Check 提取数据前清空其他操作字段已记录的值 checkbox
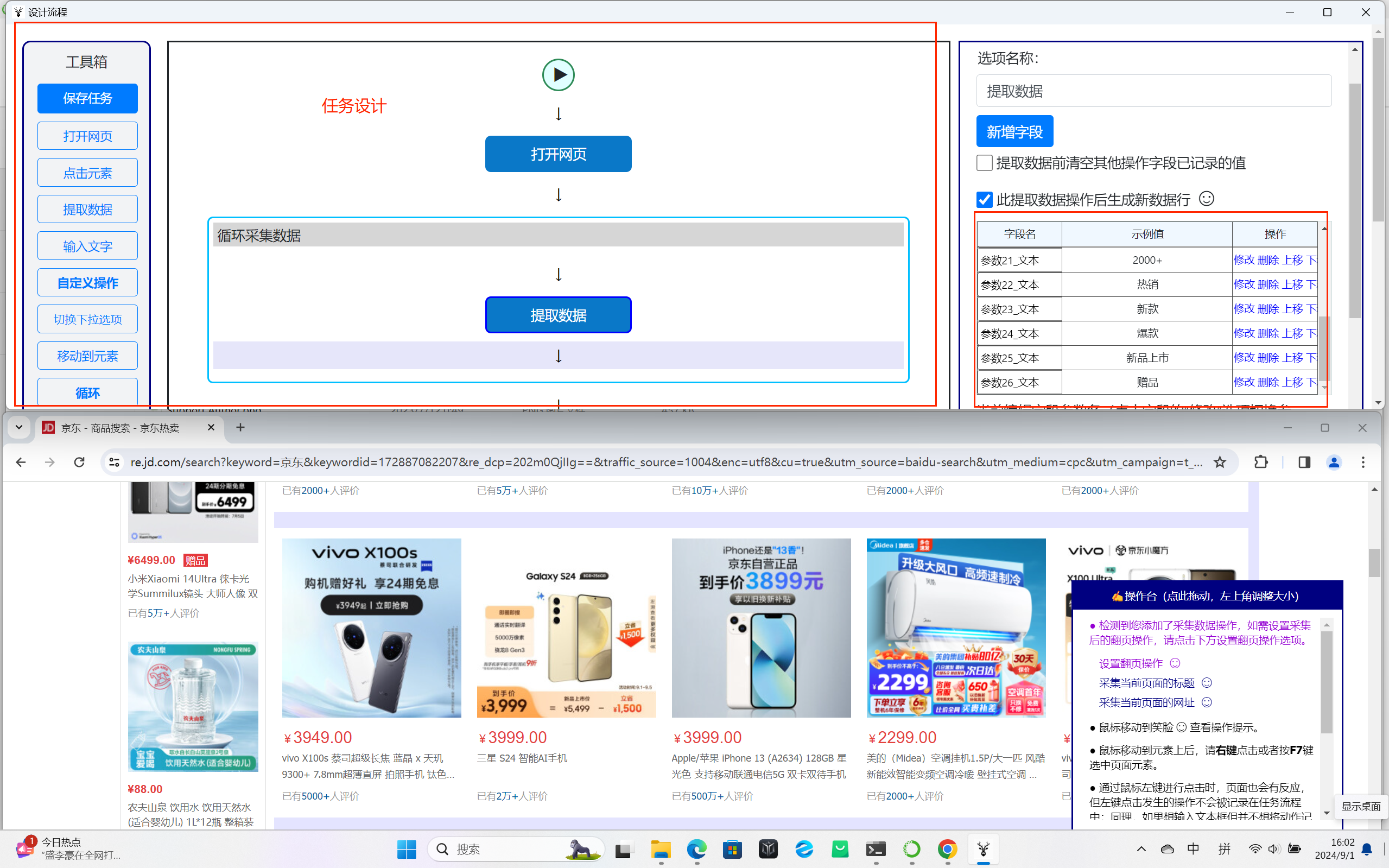Screen dimensions: 1389x868 pos(985,163)
